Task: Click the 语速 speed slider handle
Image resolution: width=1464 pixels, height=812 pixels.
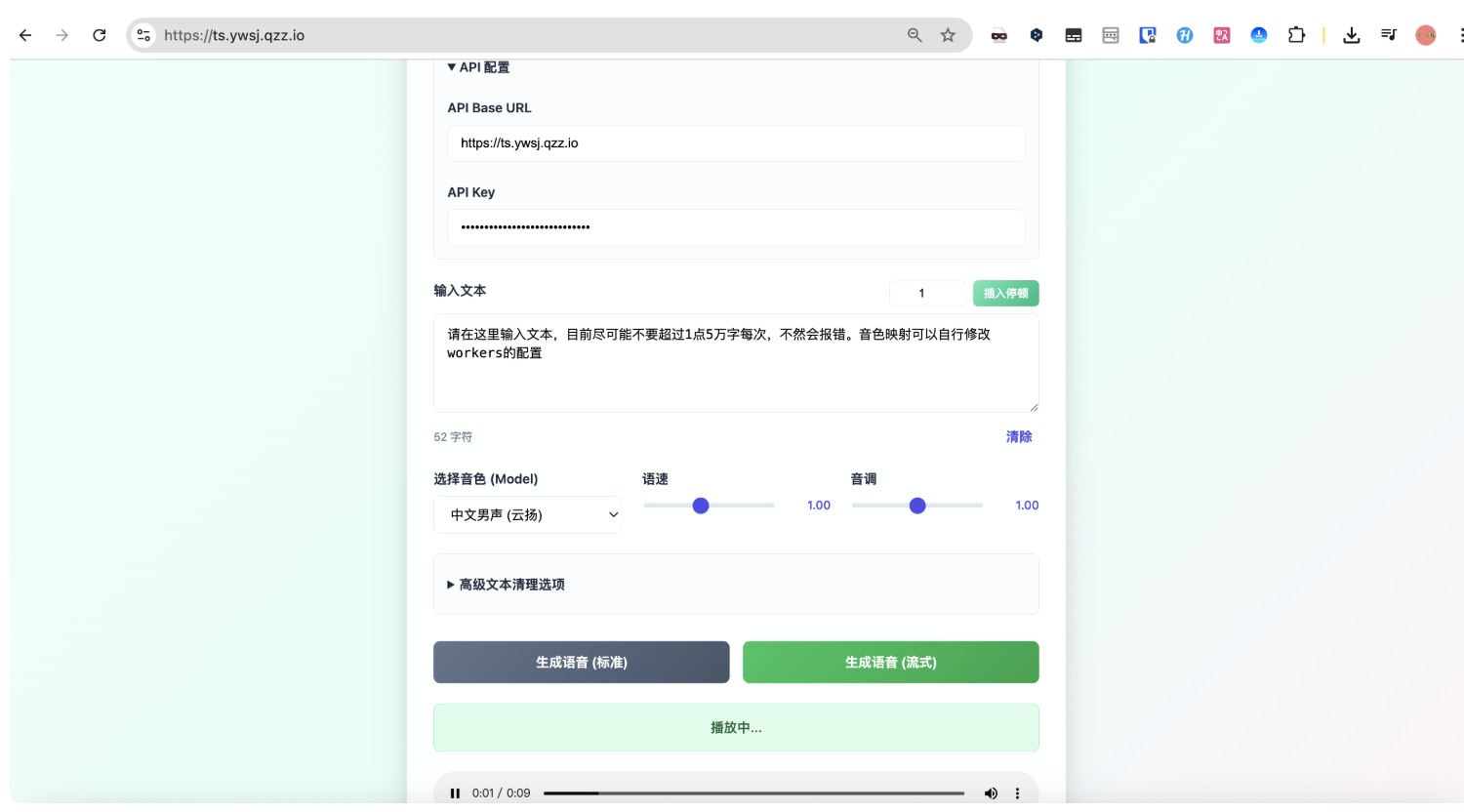Action: (701, 506)
